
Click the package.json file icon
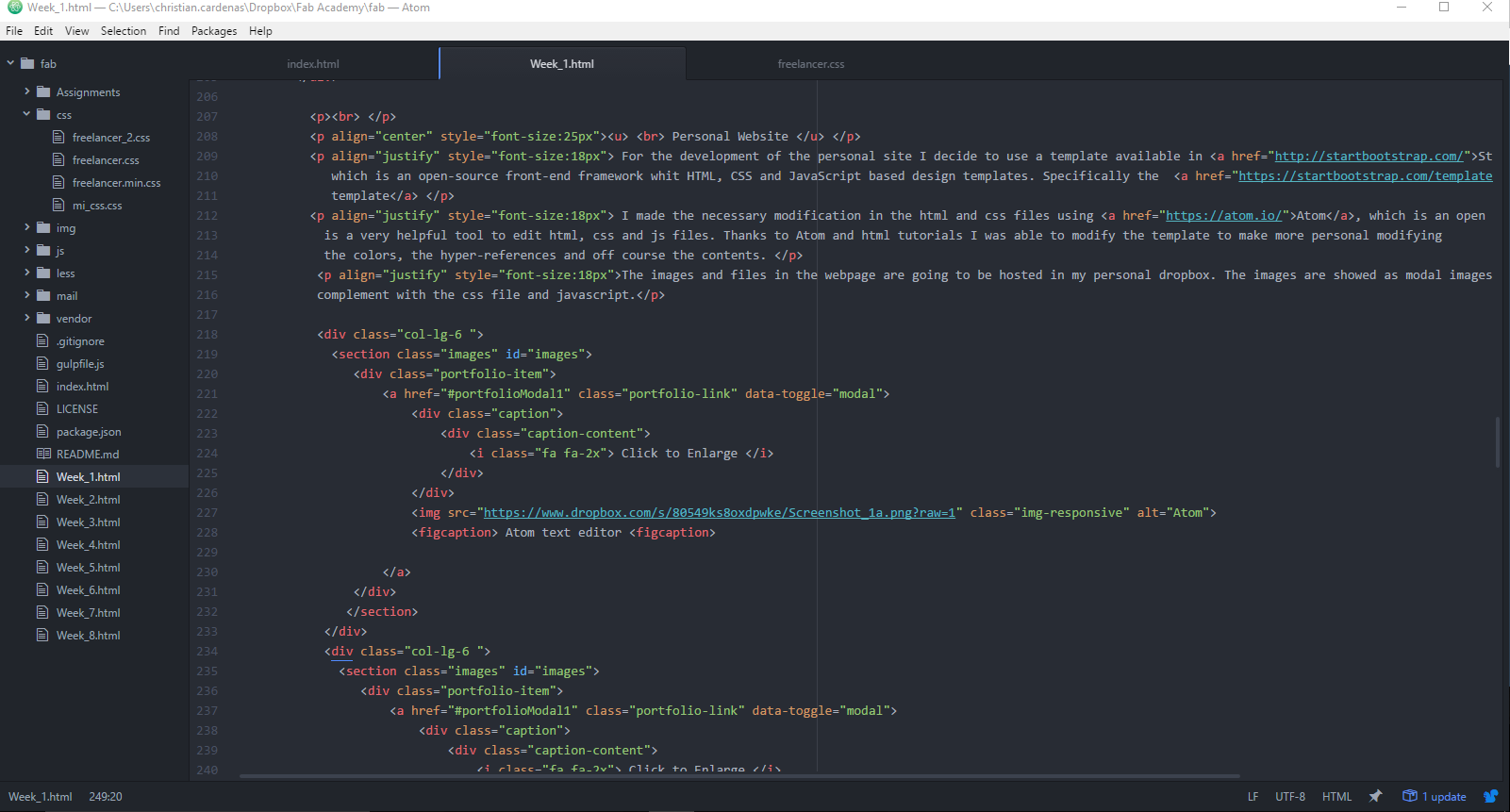point(42,432)
